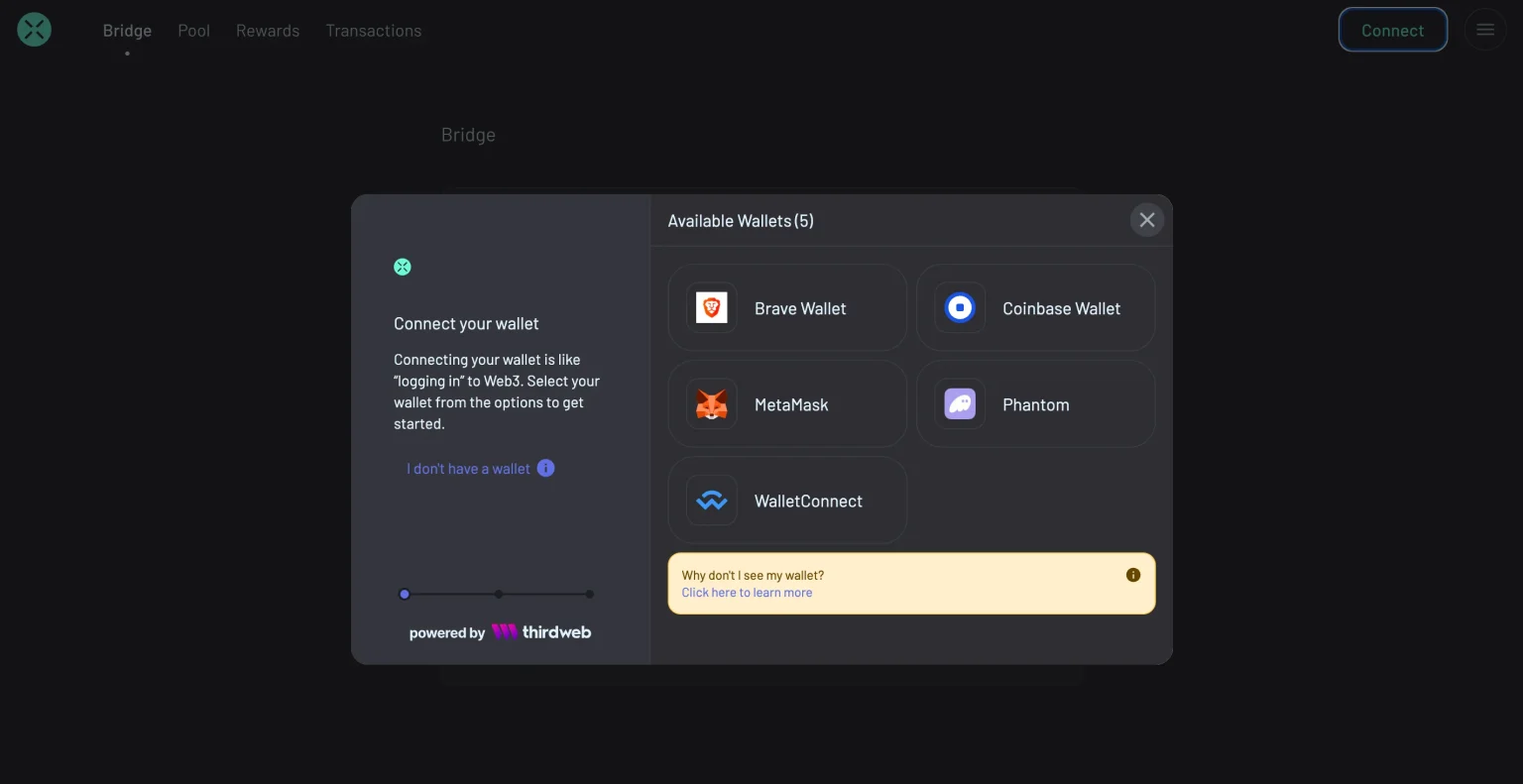Image resolution: width=1523 pixels, height=784 pixels.
Task: Close the wallet dialog with X
Action: point(1147,220)
